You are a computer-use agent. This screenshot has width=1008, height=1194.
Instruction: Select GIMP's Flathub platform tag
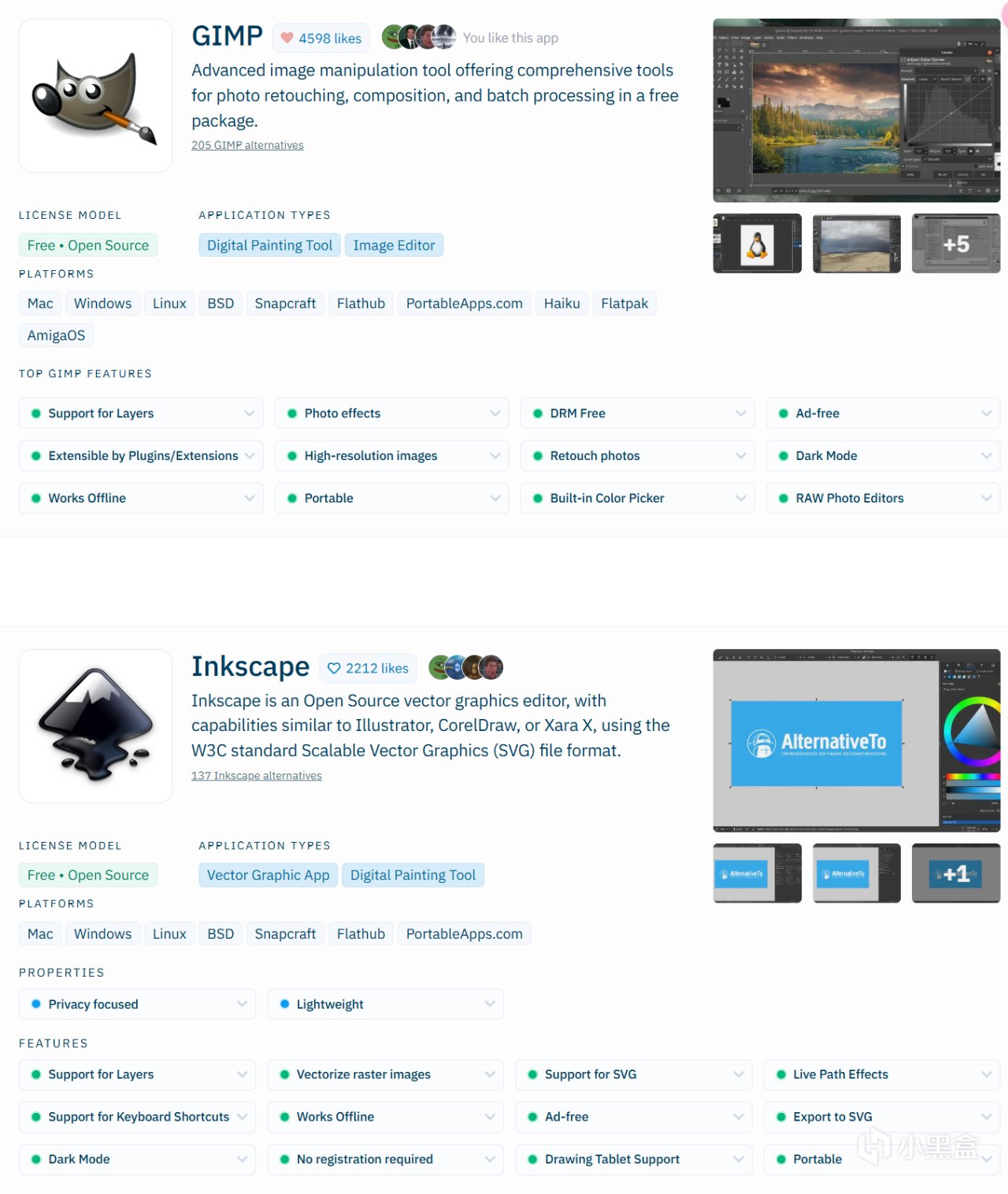pyautogui.click(x=361, y=303)
